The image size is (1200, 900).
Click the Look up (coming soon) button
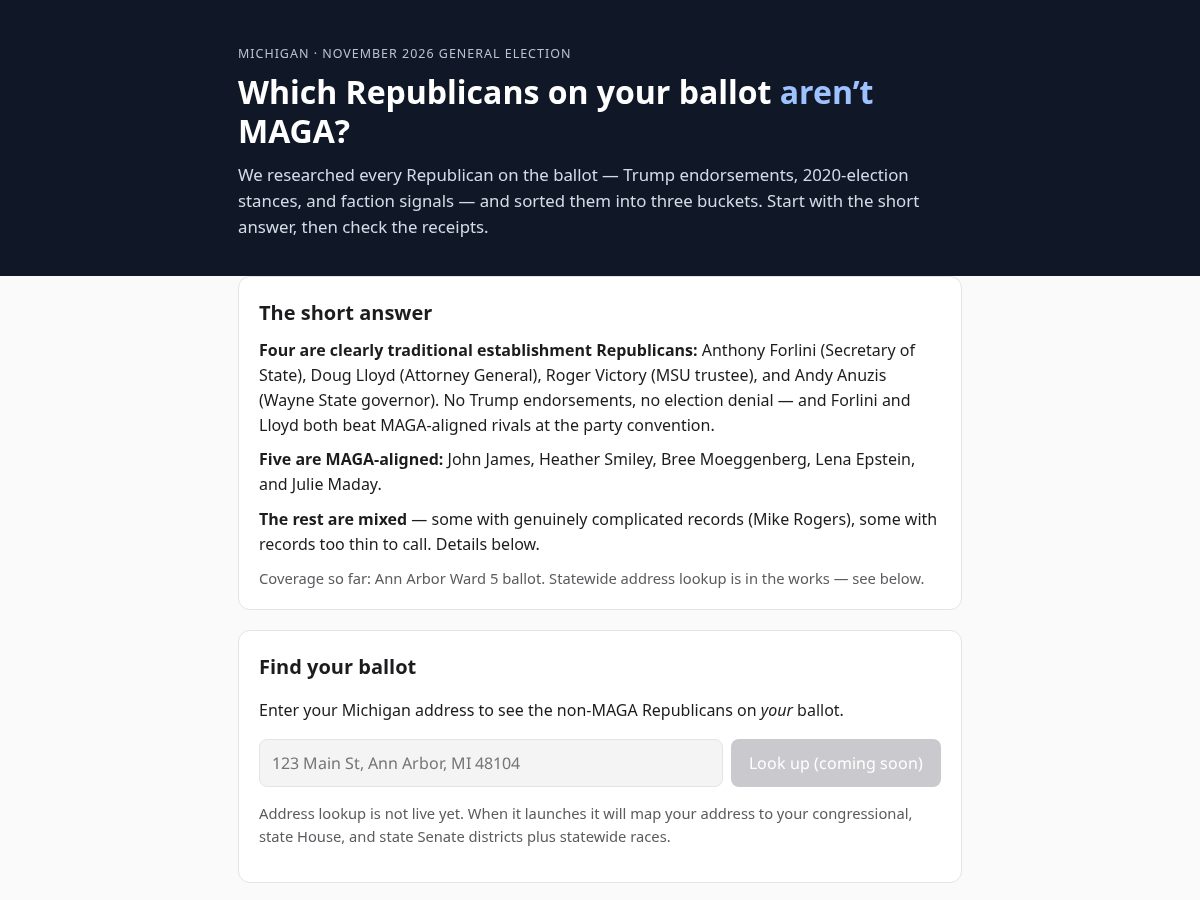[836, 763]
